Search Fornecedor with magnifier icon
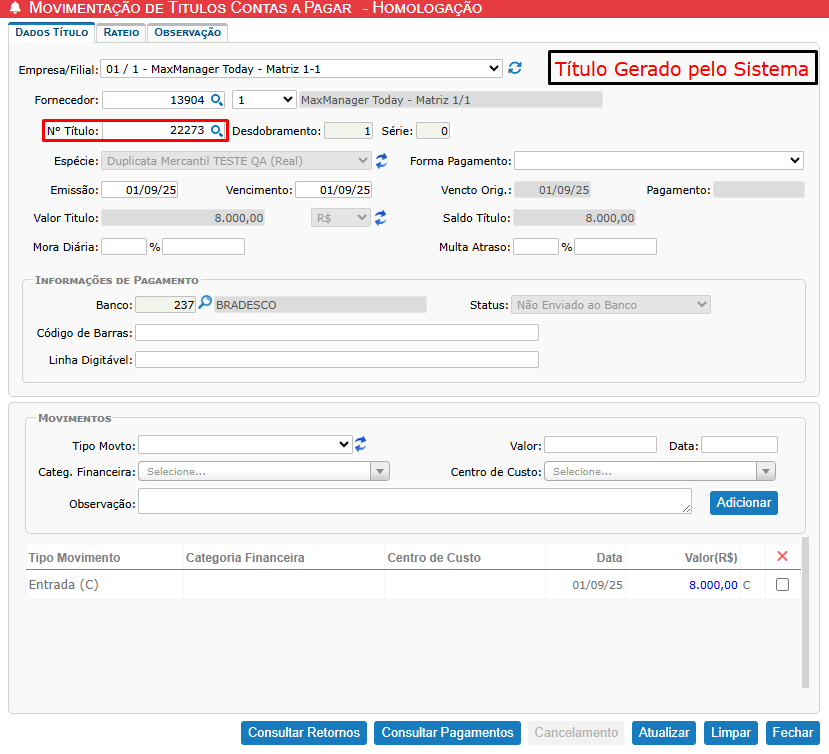 [x=215, y=100]
